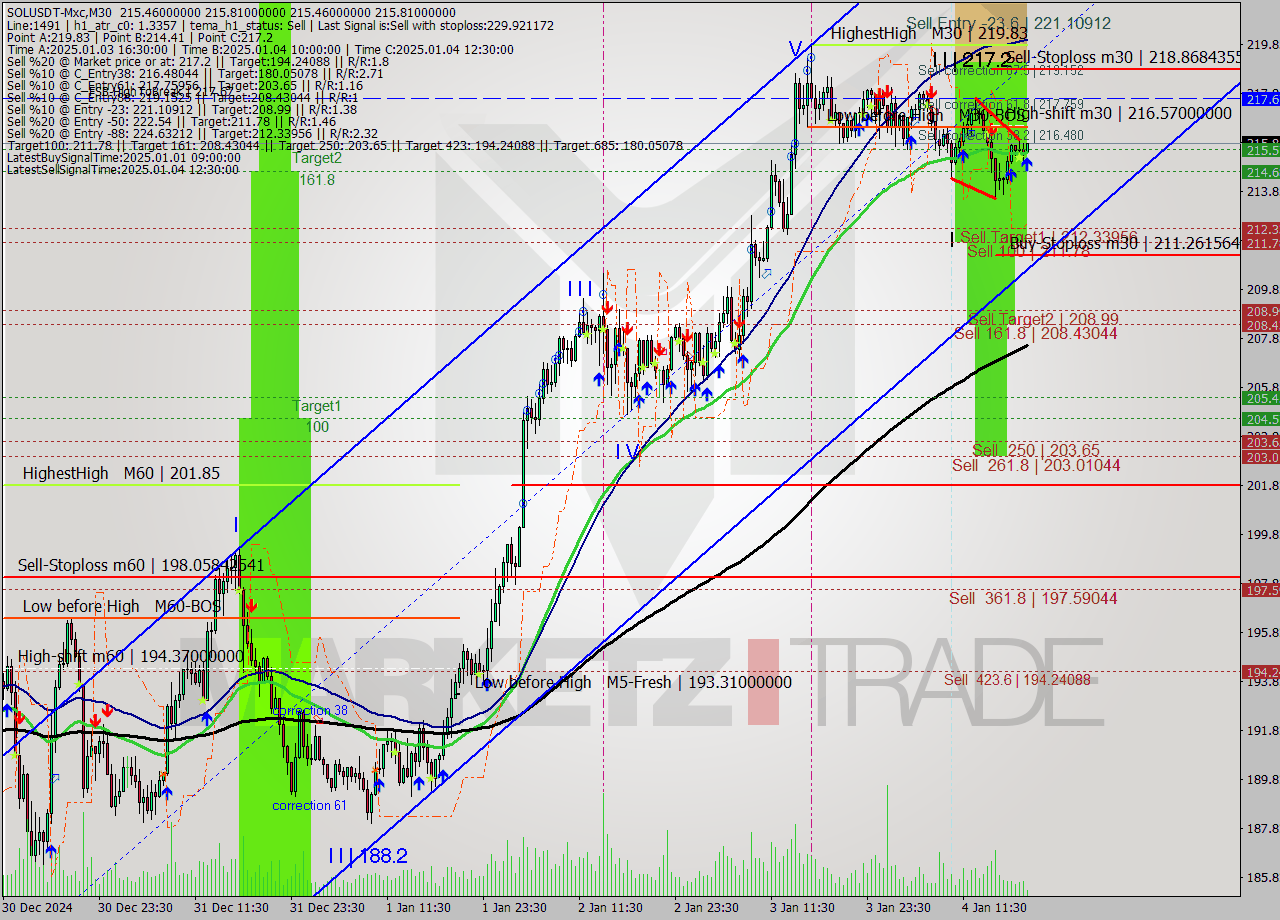Click 'Sell 161.8 | 208.43044' label
The width and height of the screenshot is (1280, 920).
[x=1035, y=333]
